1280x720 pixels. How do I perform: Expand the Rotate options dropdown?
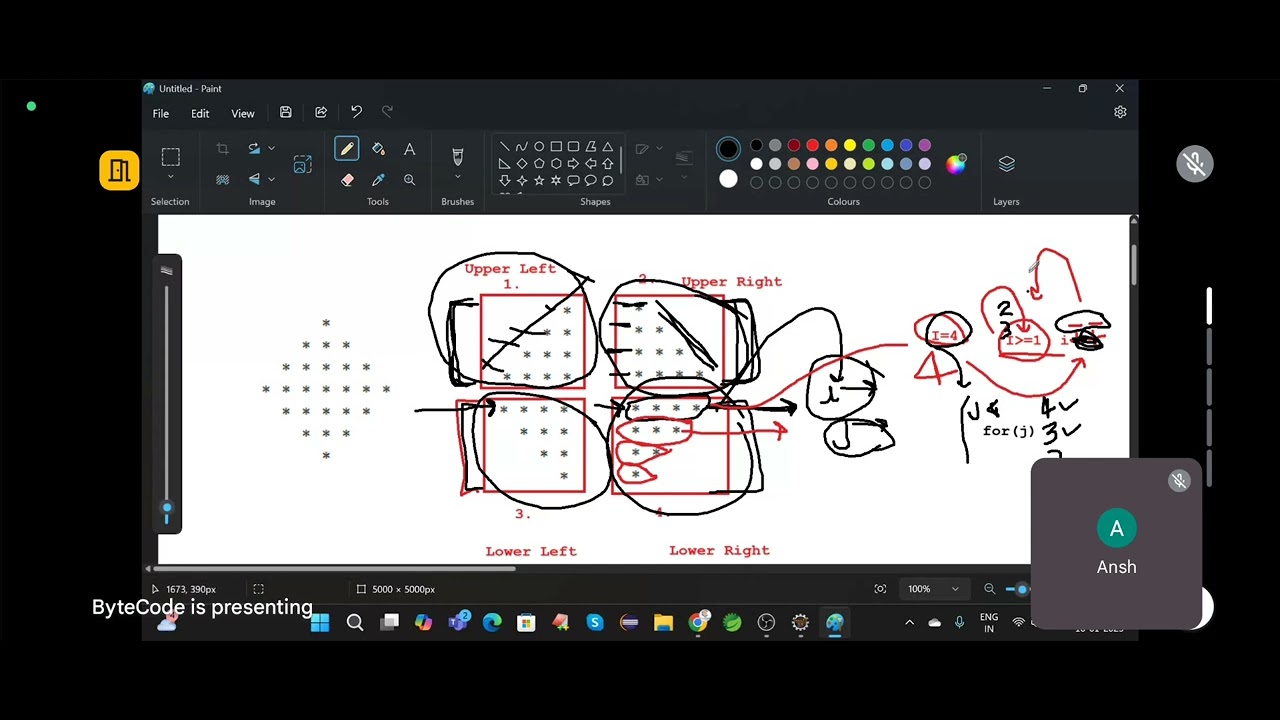pos(271,149)
